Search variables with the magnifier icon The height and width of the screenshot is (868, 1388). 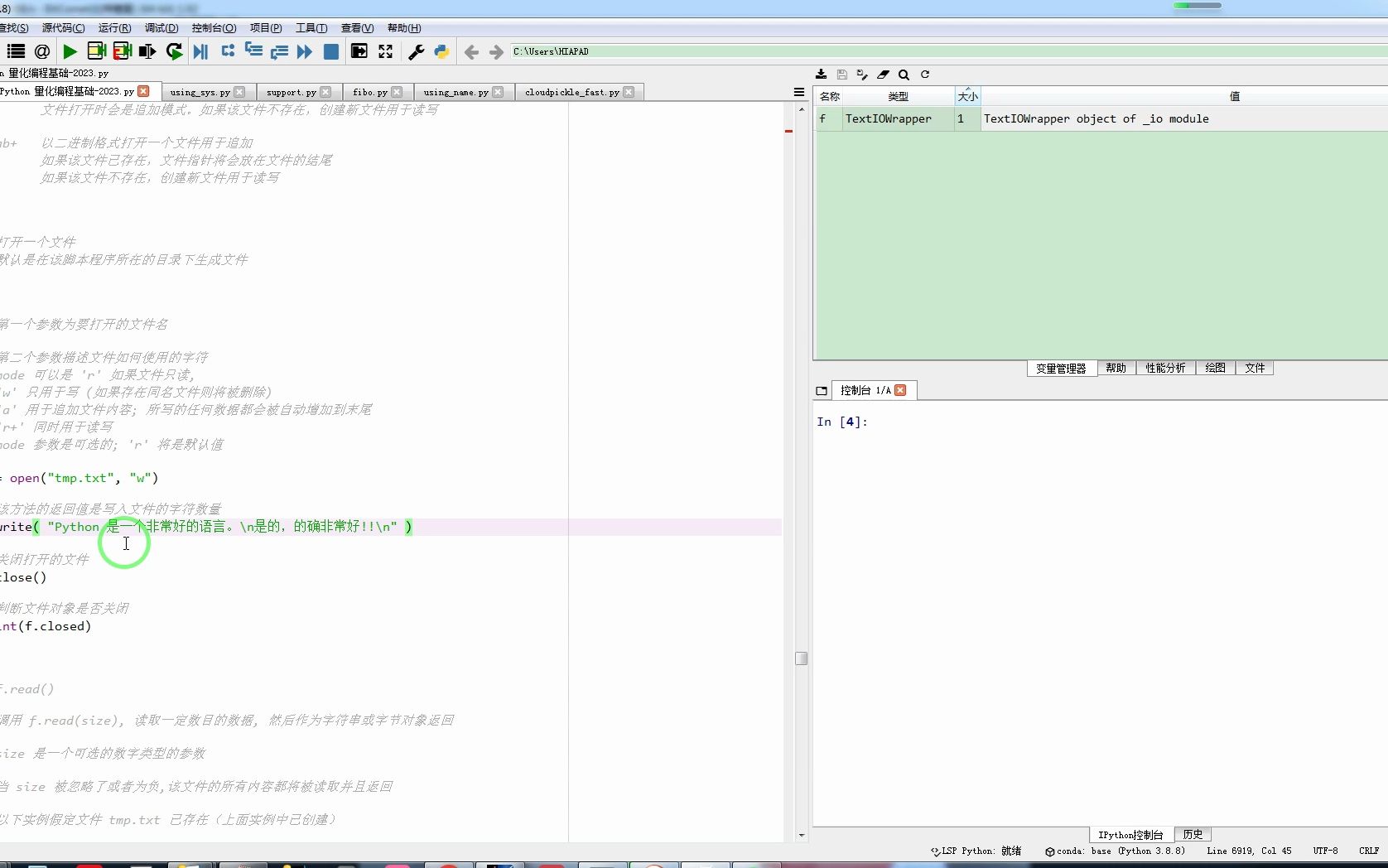pyautogui.click(x=904, y=74)
